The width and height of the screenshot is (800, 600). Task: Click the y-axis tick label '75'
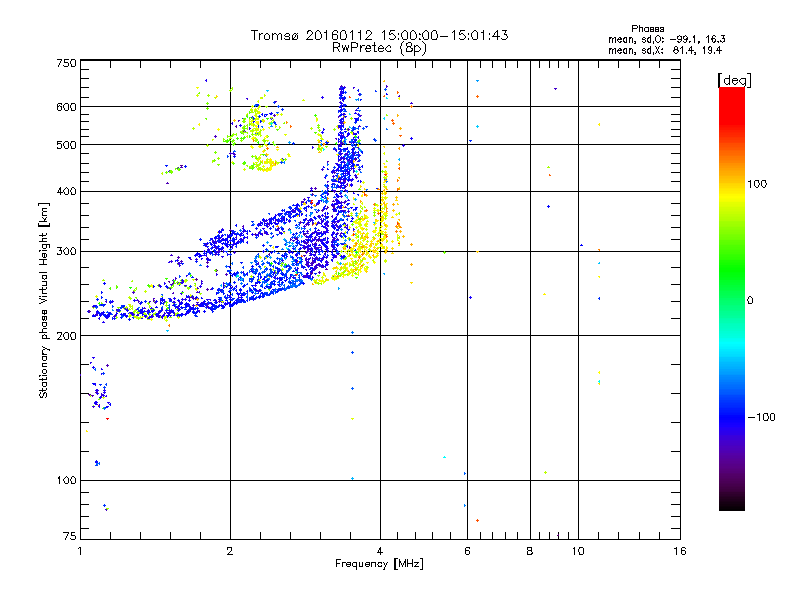70,536
